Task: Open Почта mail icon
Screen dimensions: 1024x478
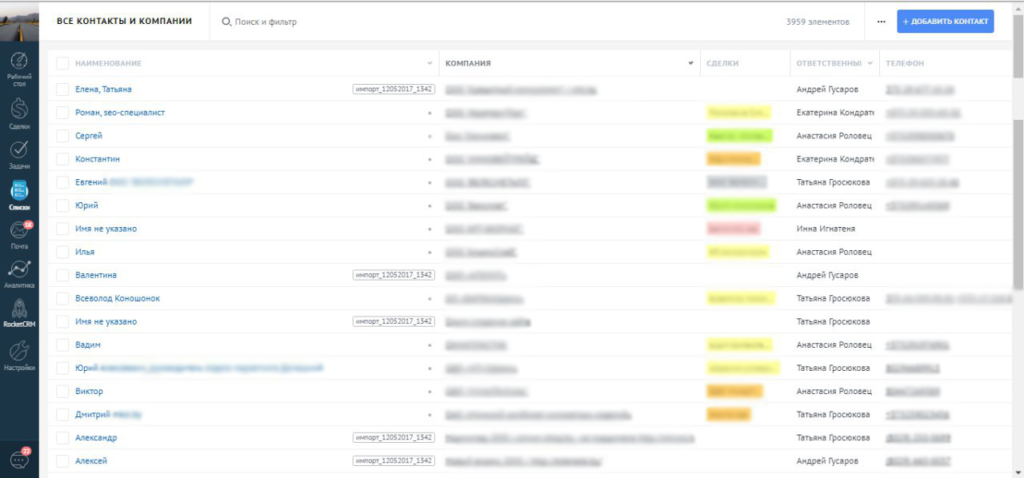Action: point(19,230)
